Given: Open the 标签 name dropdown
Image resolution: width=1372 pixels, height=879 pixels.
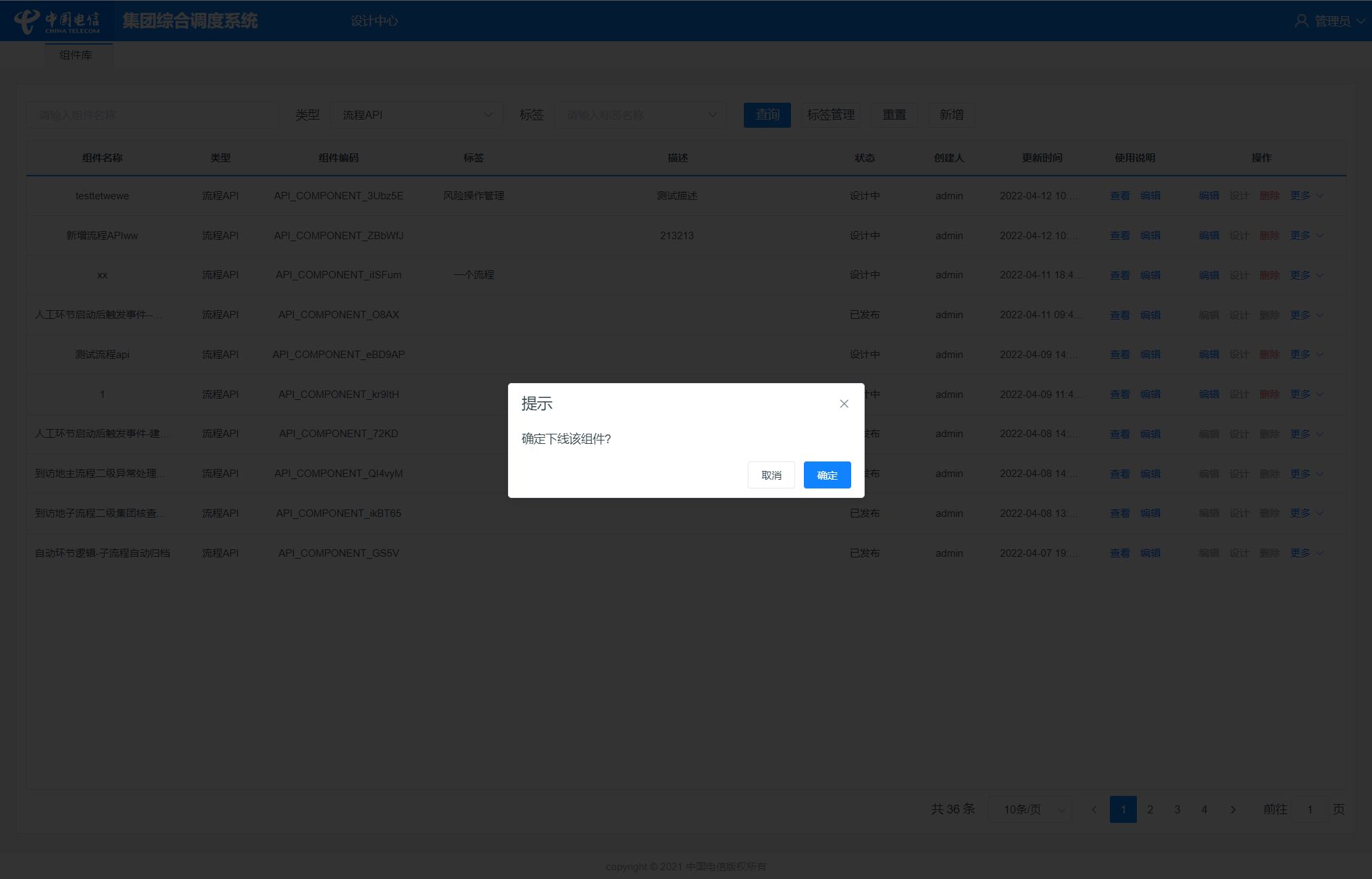Looking at the screenshot, I should click(640, 115).
